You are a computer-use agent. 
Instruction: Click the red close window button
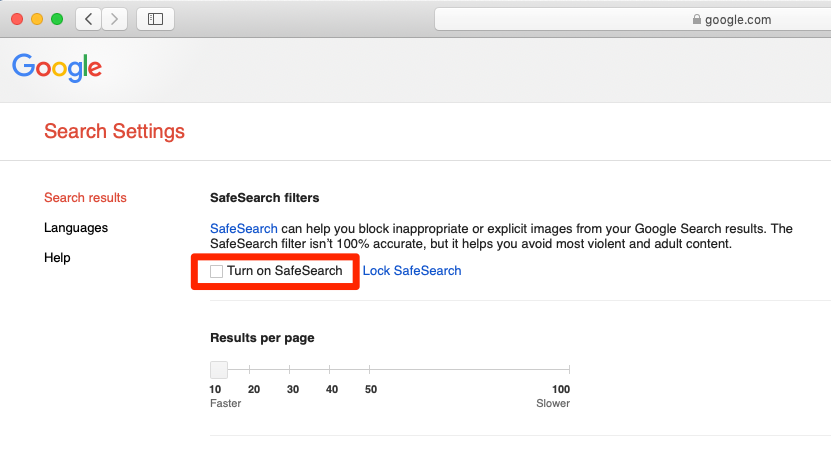(17, 20)
